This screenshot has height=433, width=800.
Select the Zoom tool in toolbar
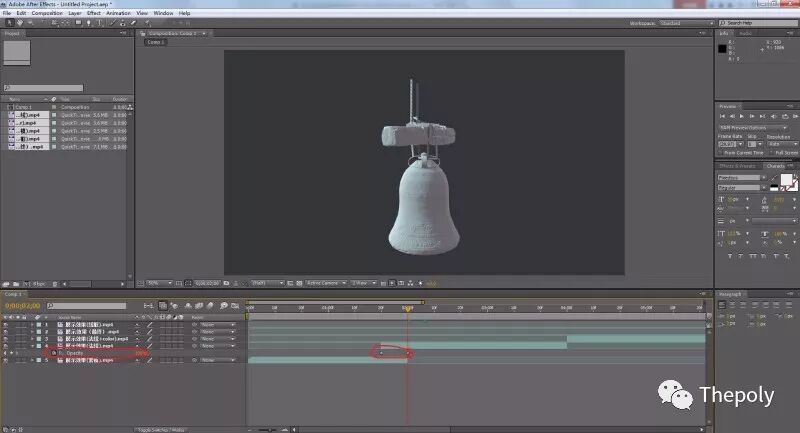click(x=30, y=23)
